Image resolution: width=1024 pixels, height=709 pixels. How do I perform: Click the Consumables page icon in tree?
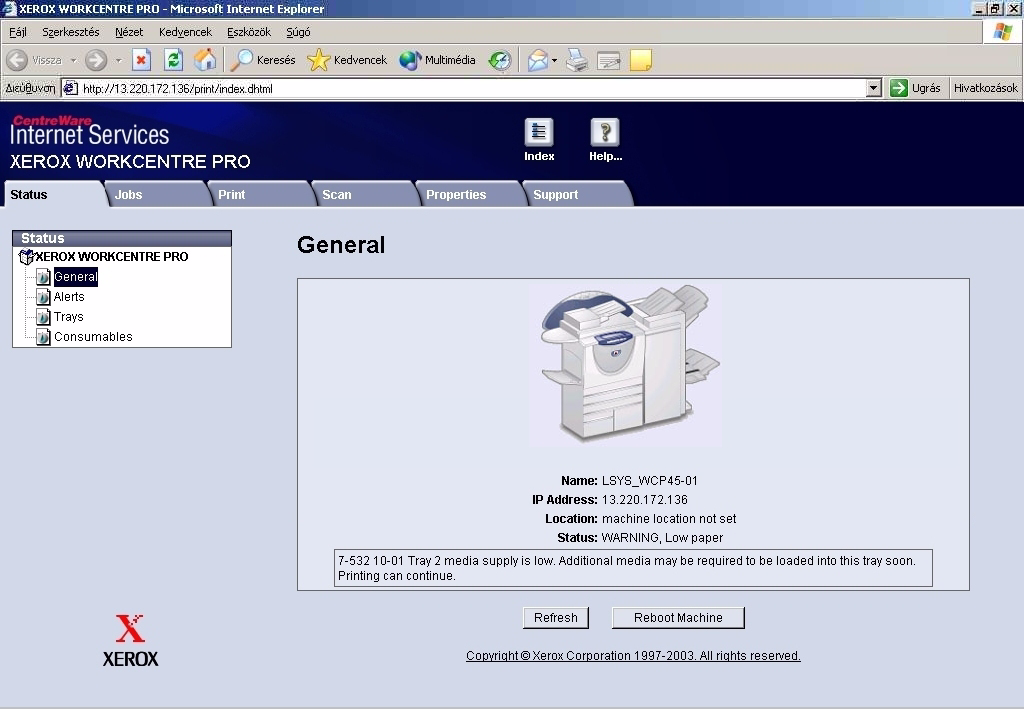click(43, 337)
